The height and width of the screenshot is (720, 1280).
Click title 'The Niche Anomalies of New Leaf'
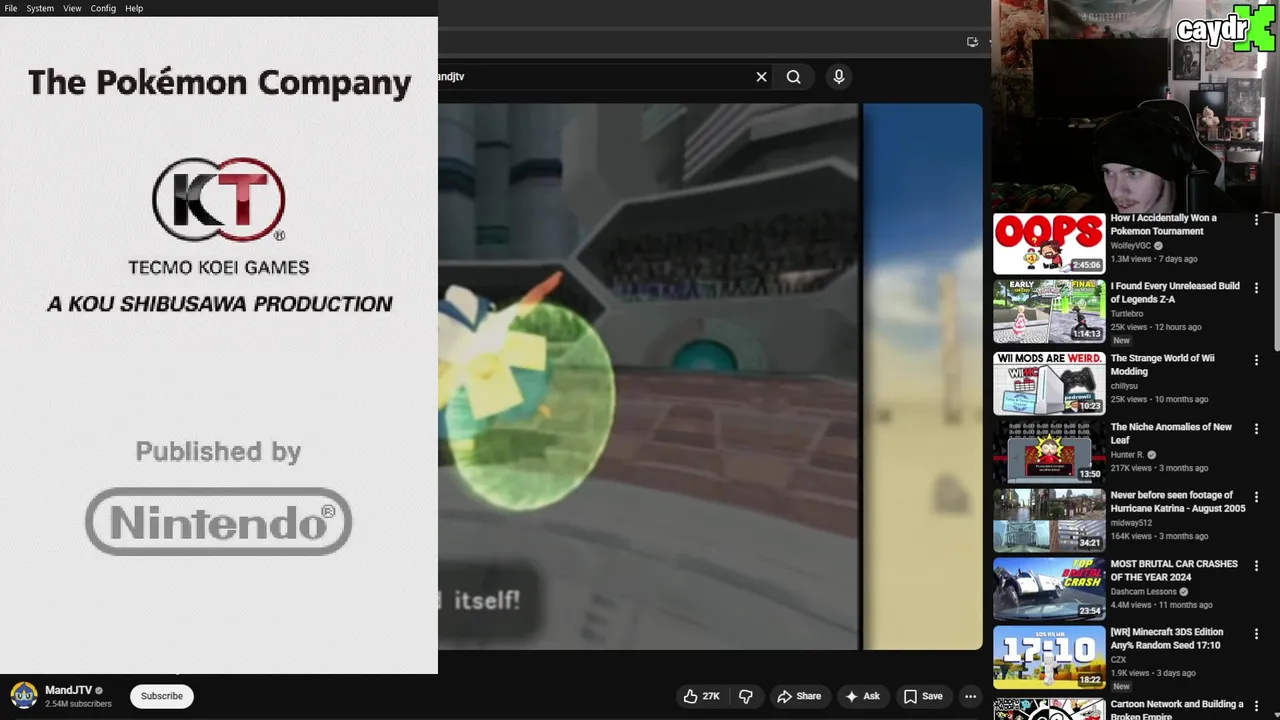point(1171,433)
